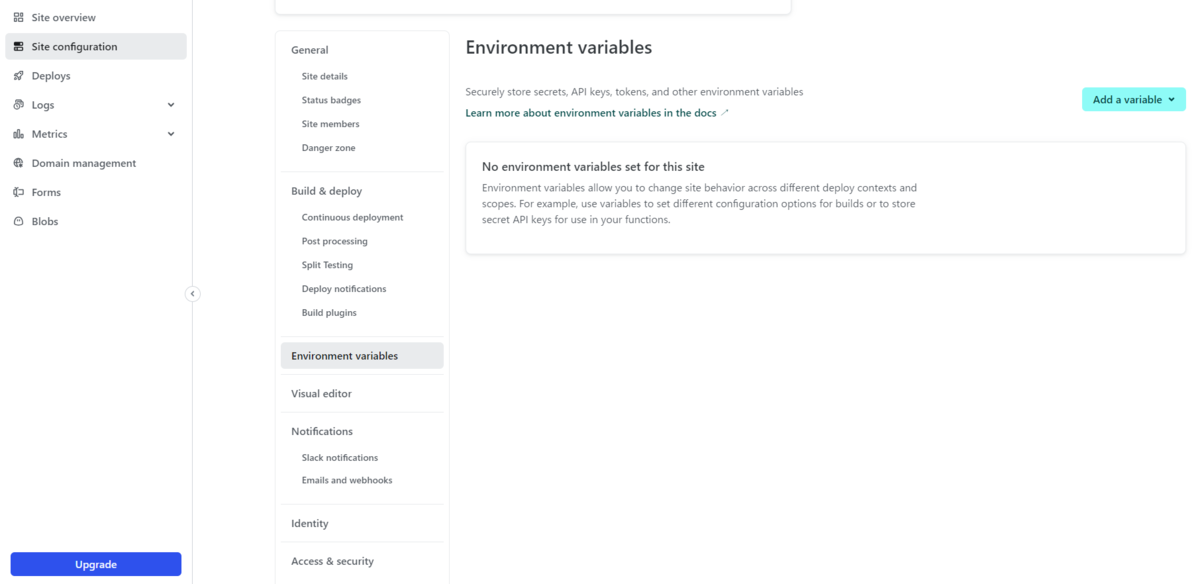Collapse the sidebar with the chevron button
Image resolution: width=1200 pixels, height=584 pixels.
(x=193, y=294)
